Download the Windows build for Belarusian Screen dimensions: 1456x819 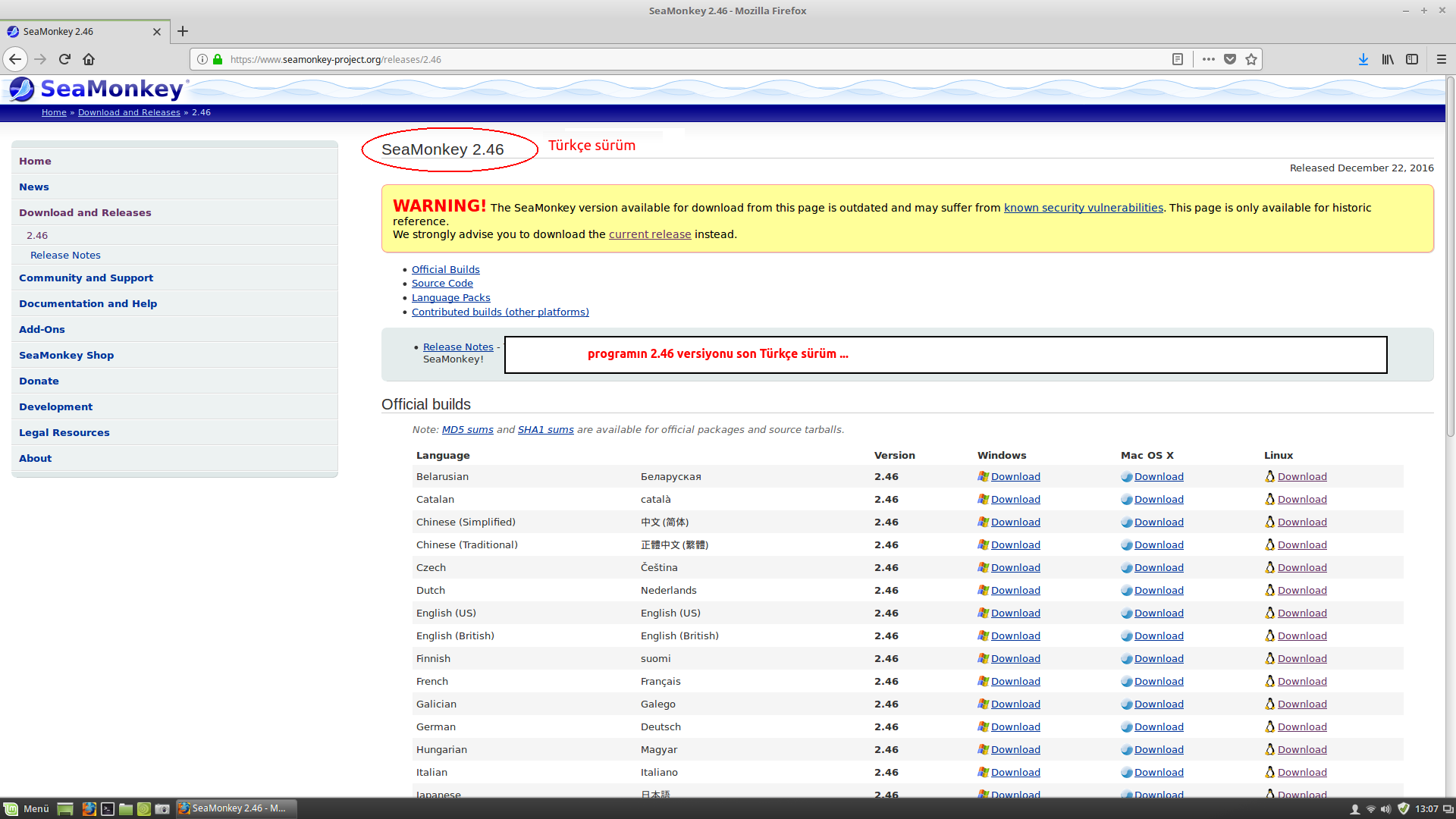tap(1015, 476)
